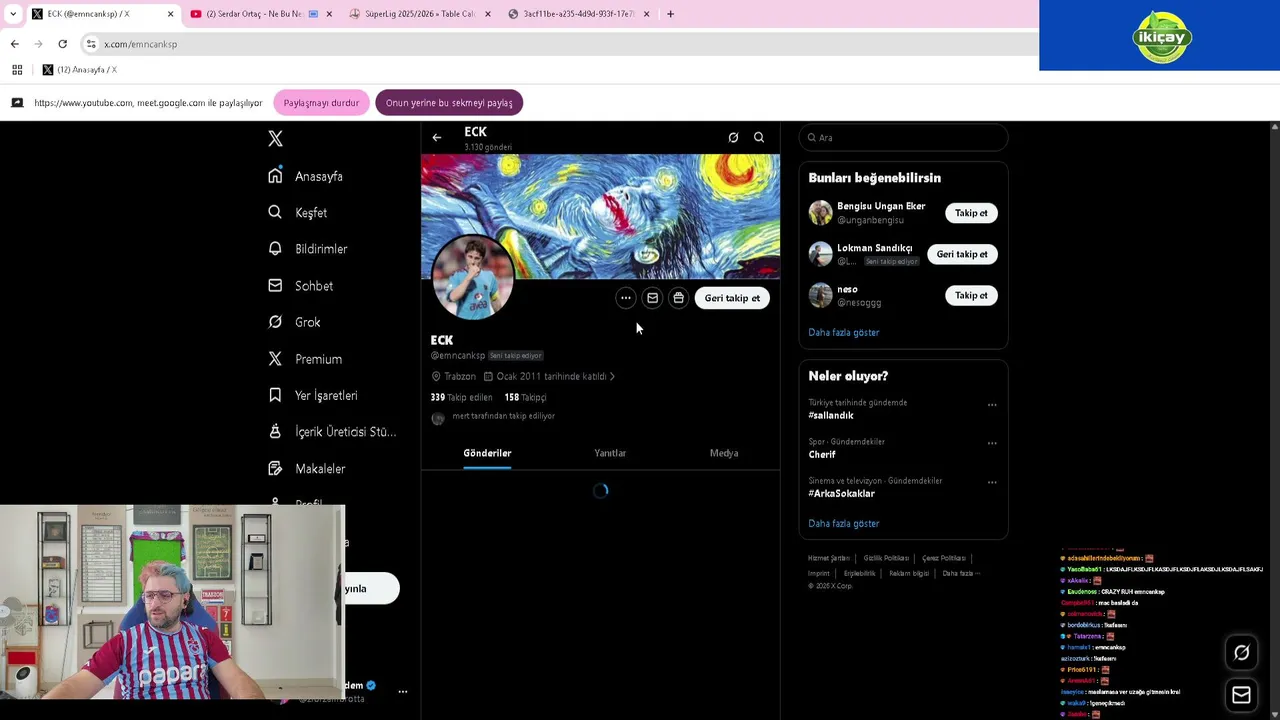Screen dimensions: 1280x720
Task: Click browser back arrow
Action: pyautogui.click(x=15, y=44)
